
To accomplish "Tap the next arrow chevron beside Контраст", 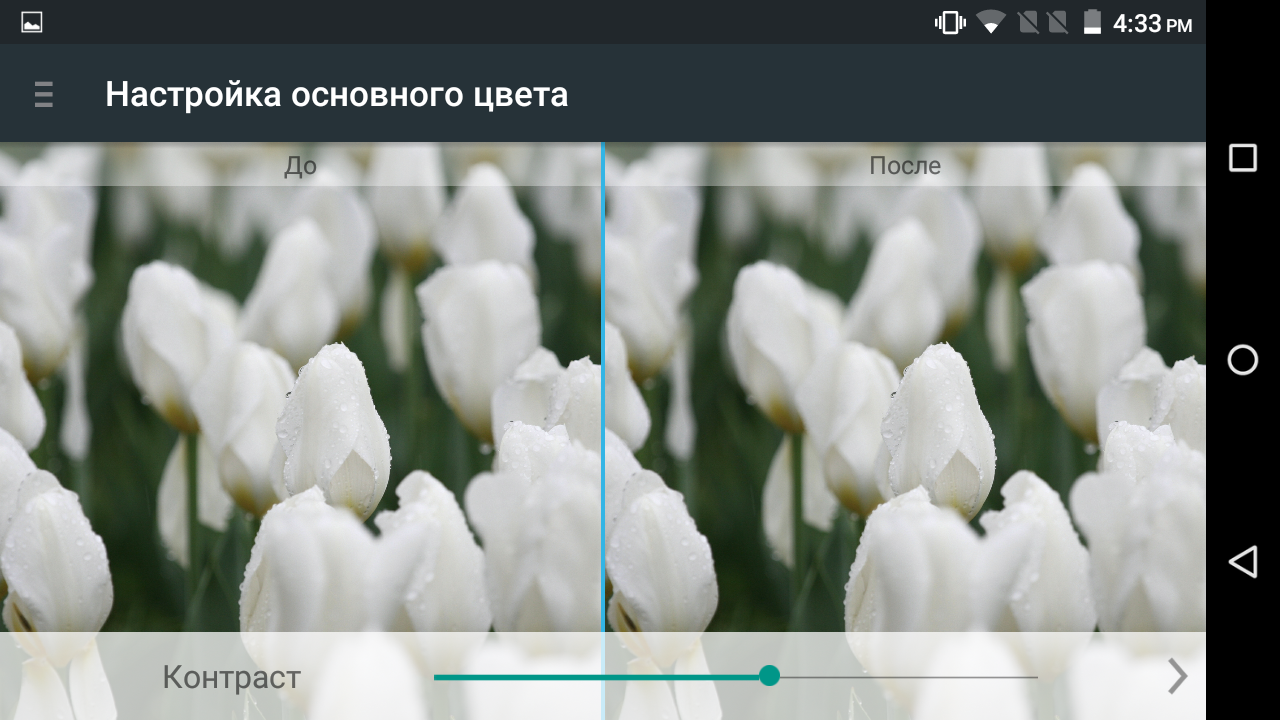I will (1178, 677).
